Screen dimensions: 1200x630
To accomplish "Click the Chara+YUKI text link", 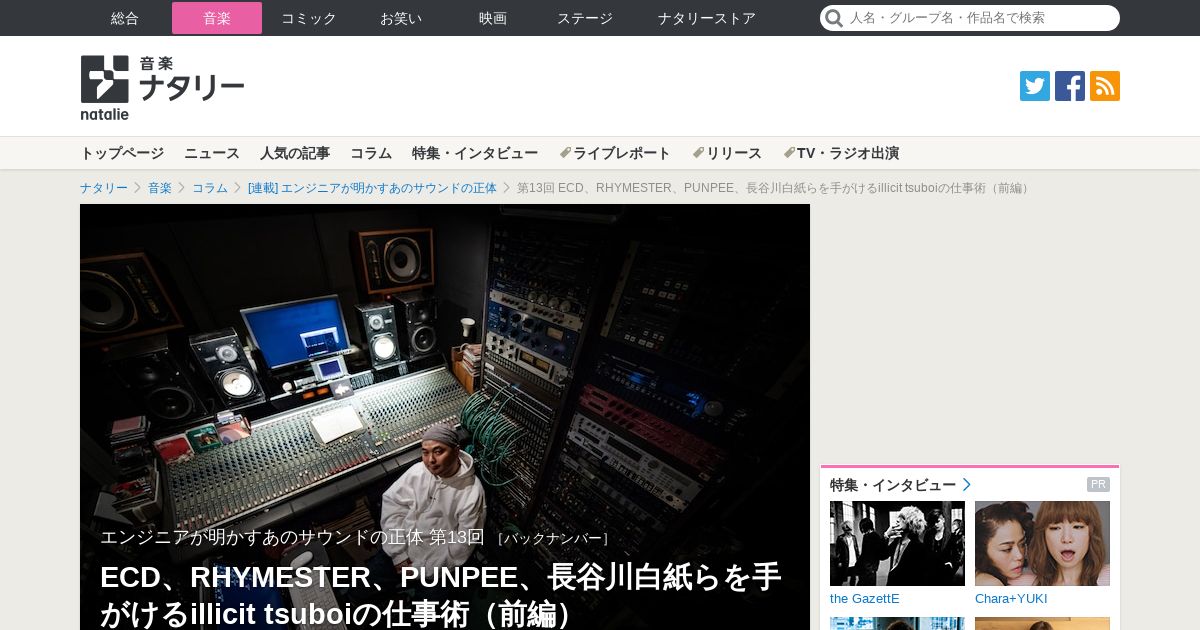I will (1011, 598).
